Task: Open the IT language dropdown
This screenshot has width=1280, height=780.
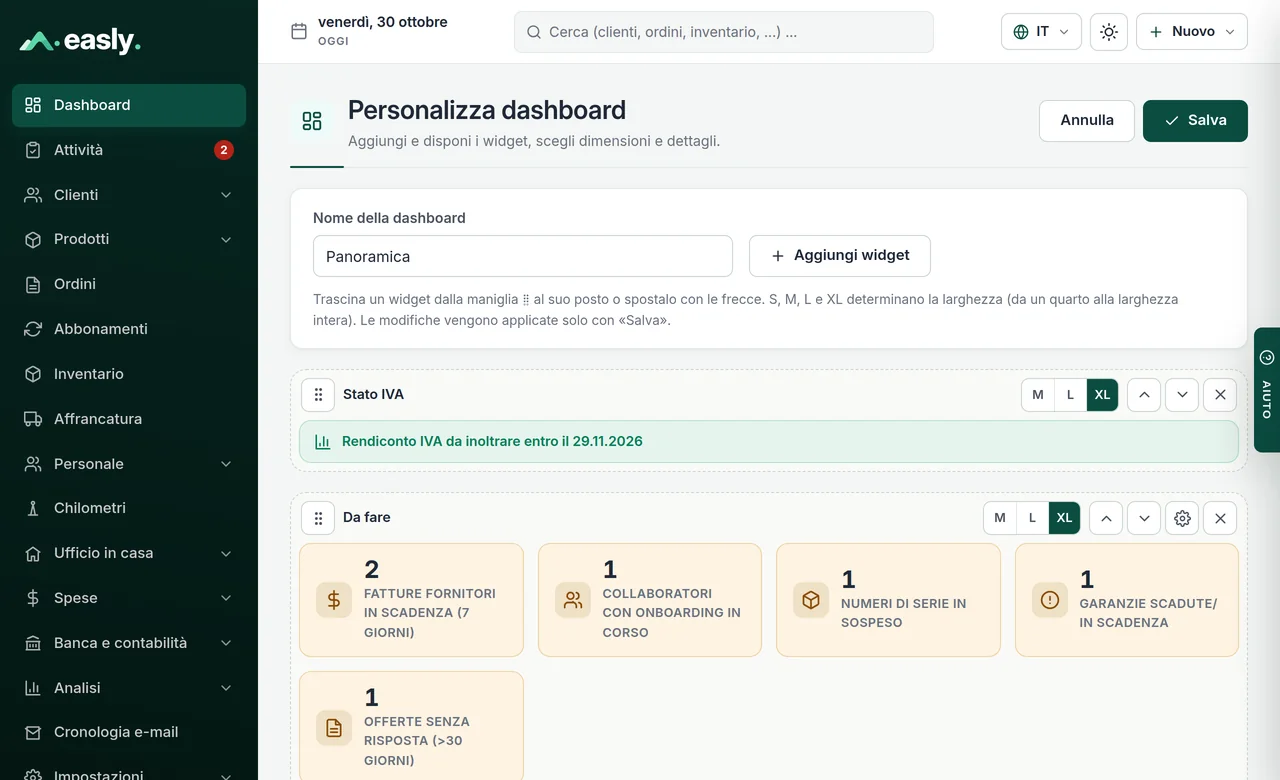Action: click(1041, 32)
